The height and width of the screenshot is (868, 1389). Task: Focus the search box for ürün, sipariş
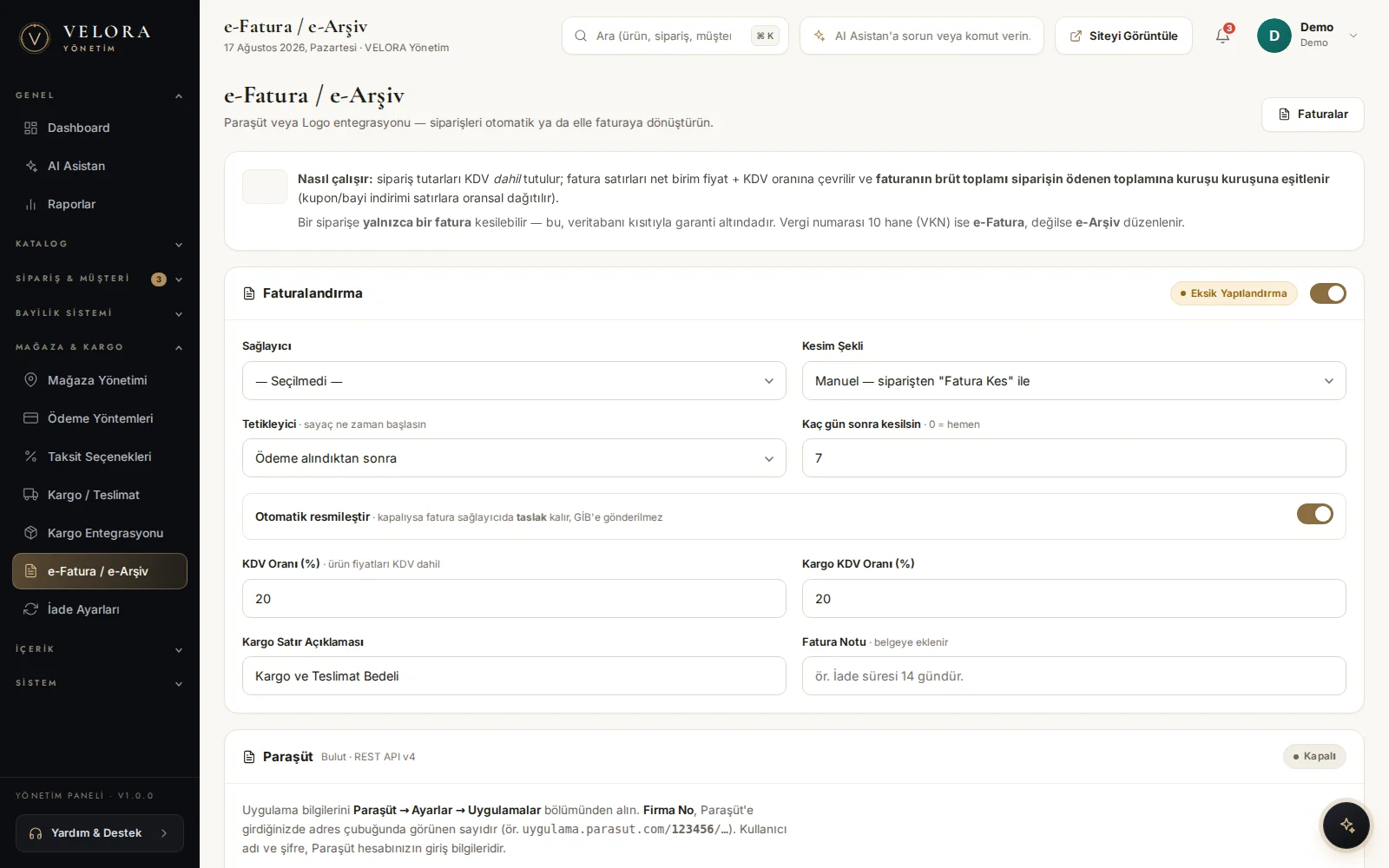(x=675, y=36)
